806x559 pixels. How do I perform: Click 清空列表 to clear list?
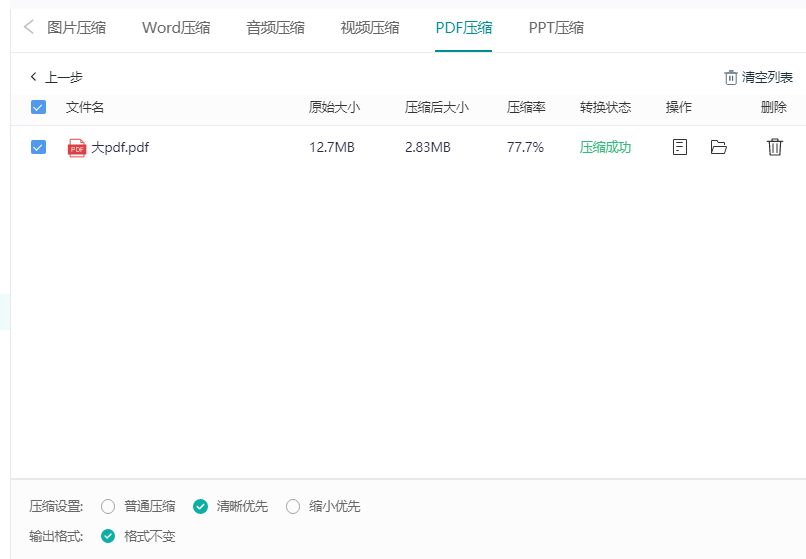pos(767,78)
